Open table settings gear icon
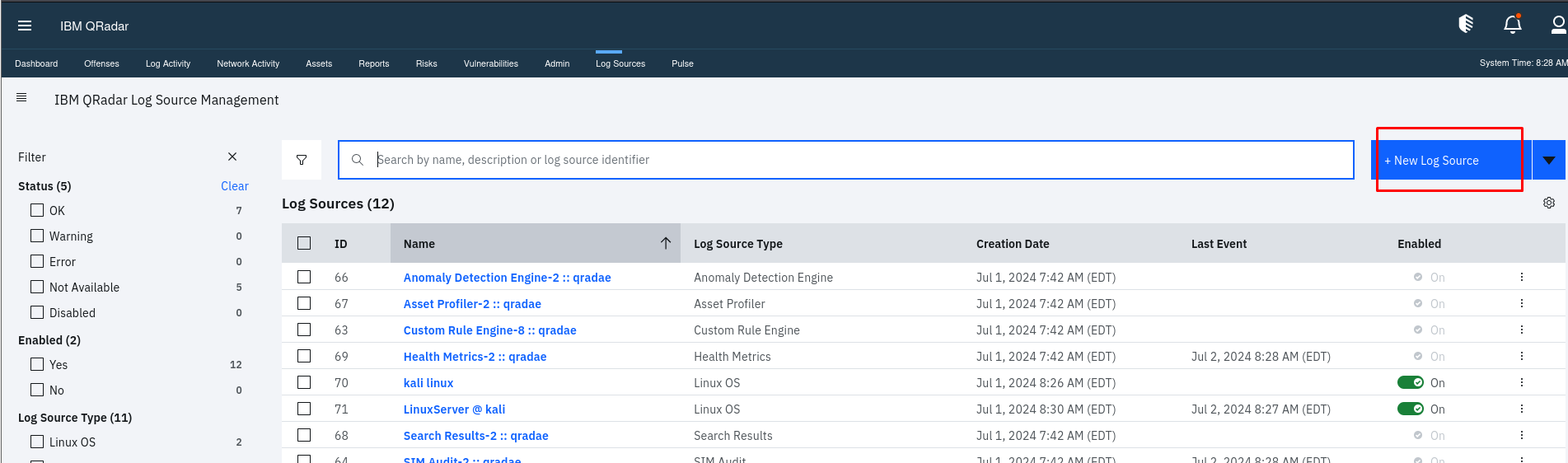 [1549, 203]
